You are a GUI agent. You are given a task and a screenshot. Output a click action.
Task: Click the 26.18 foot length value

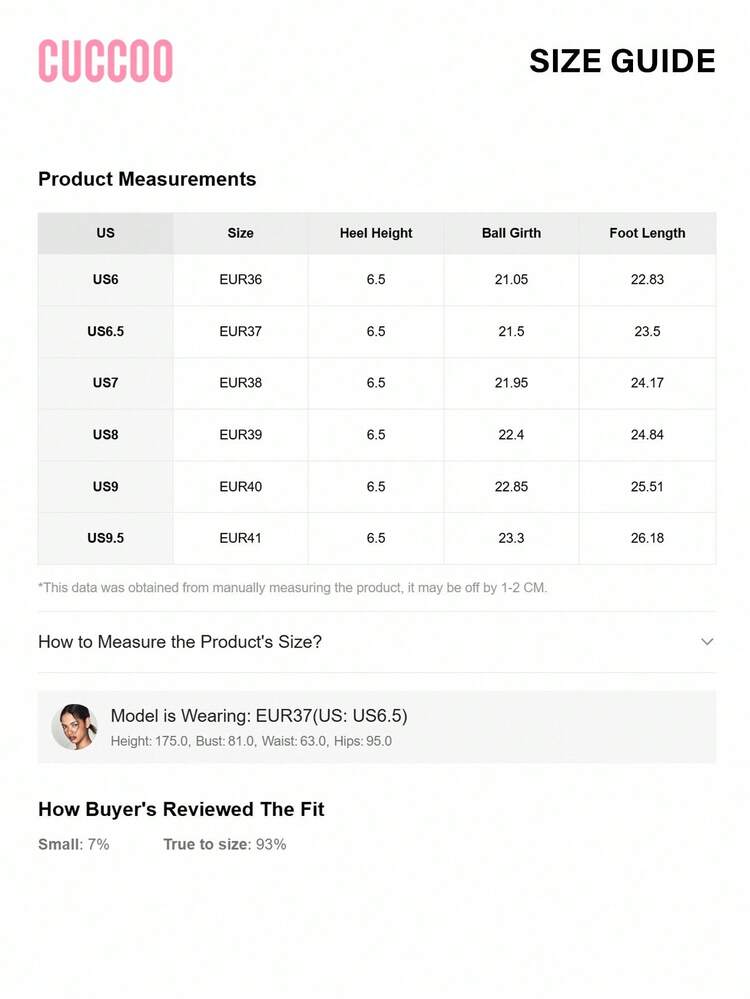point(647,538)
